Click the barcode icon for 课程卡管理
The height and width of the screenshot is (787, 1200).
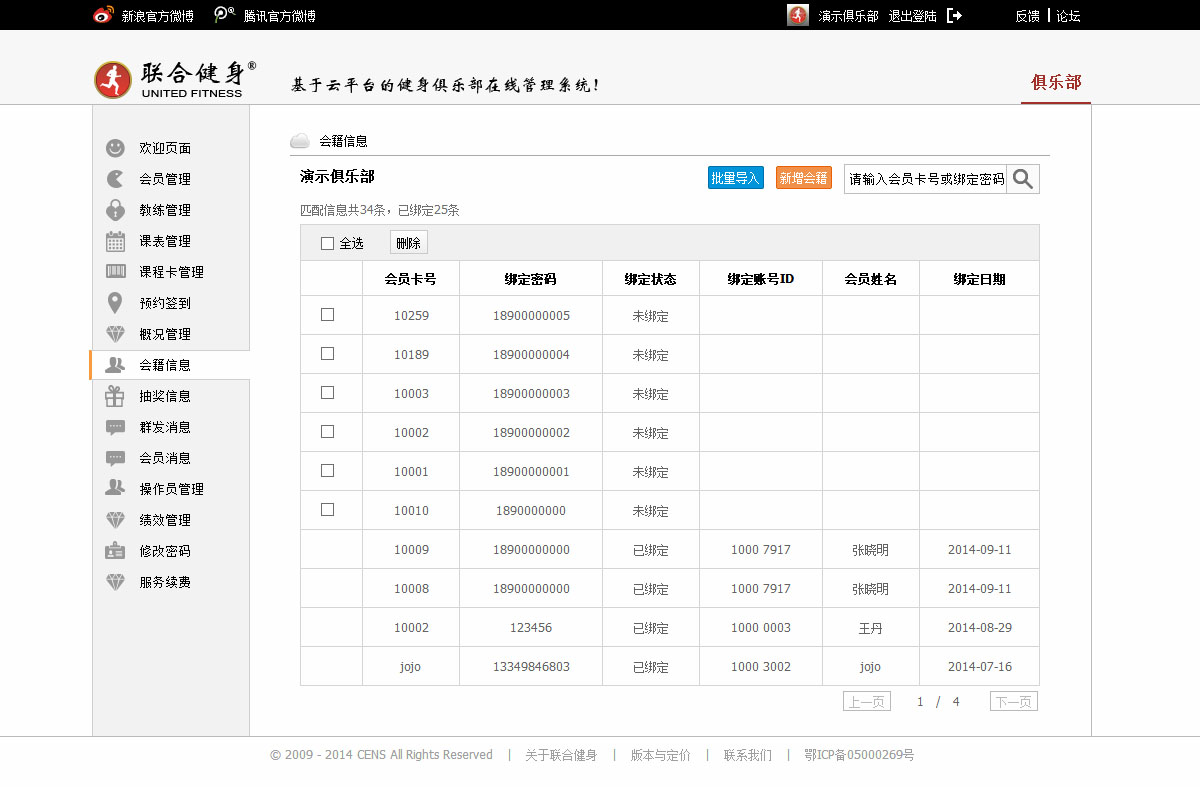point(116,272)
